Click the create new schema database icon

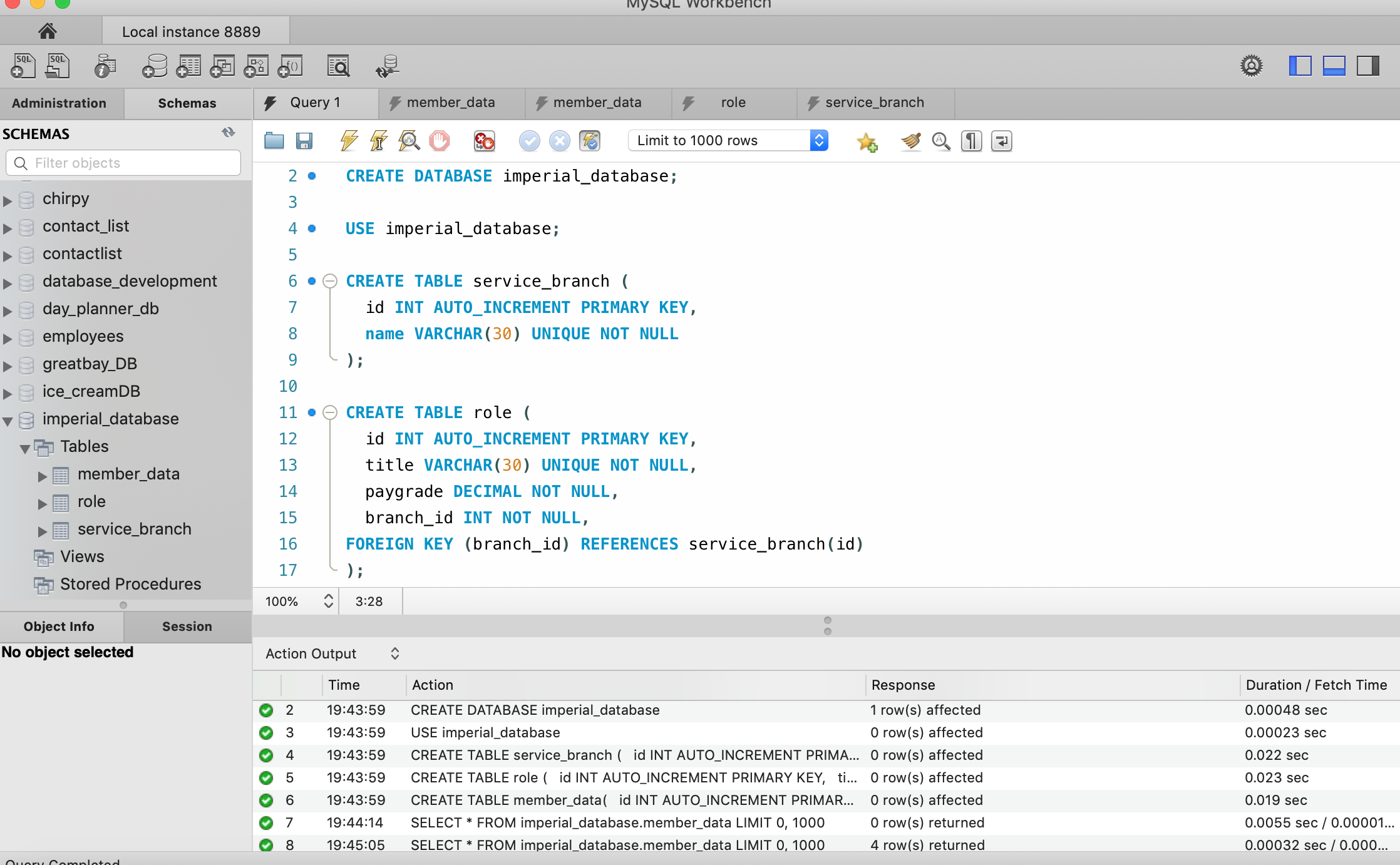tap(154, 66)
